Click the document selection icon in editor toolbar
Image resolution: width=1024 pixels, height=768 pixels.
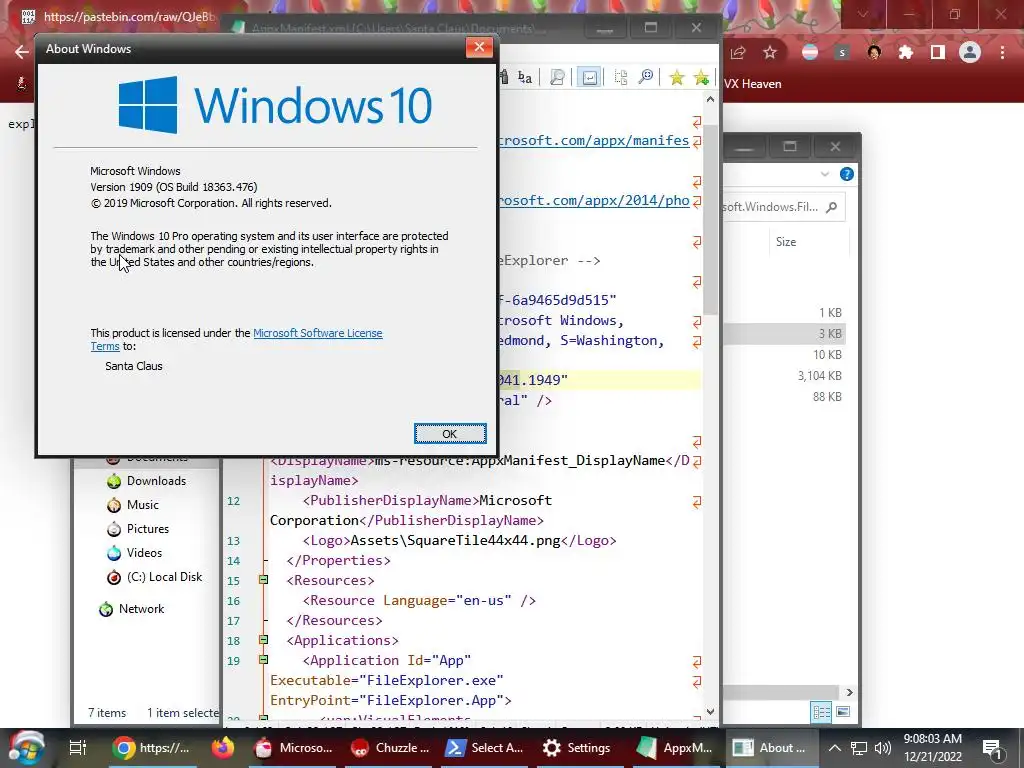tap(620, 78)
